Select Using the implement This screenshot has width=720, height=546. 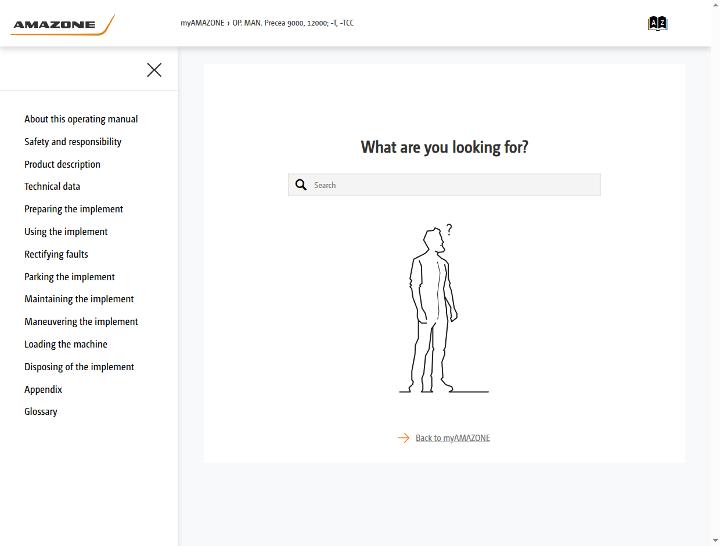tap(66, 231)
